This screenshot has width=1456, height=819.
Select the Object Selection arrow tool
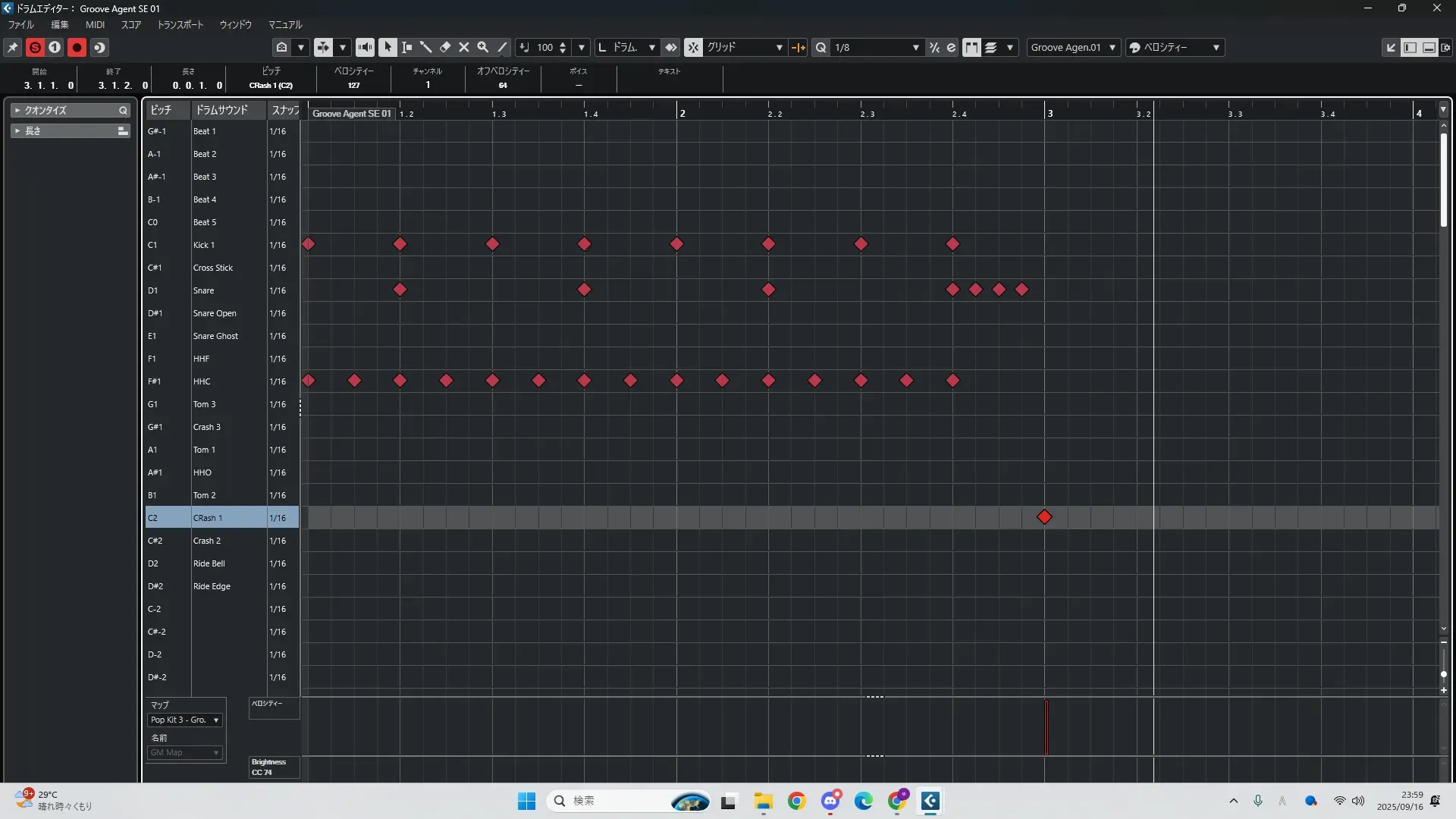pyautogui.click(x=388, y=47)
